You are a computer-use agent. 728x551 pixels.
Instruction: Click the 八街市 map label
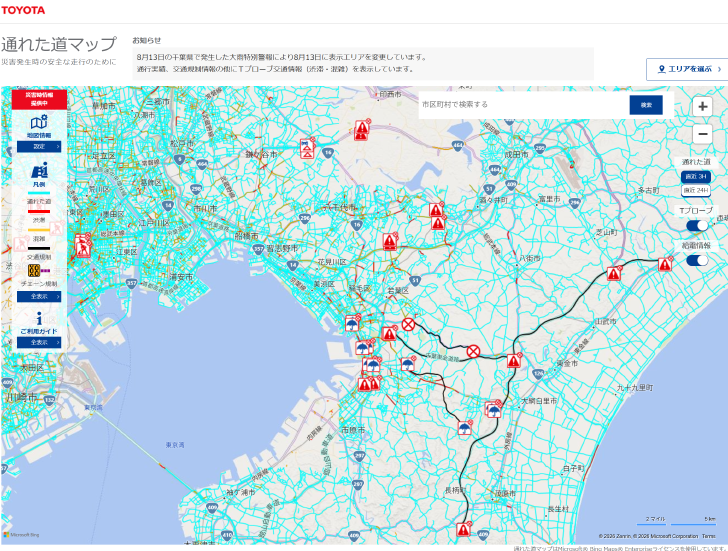(529, 258)
